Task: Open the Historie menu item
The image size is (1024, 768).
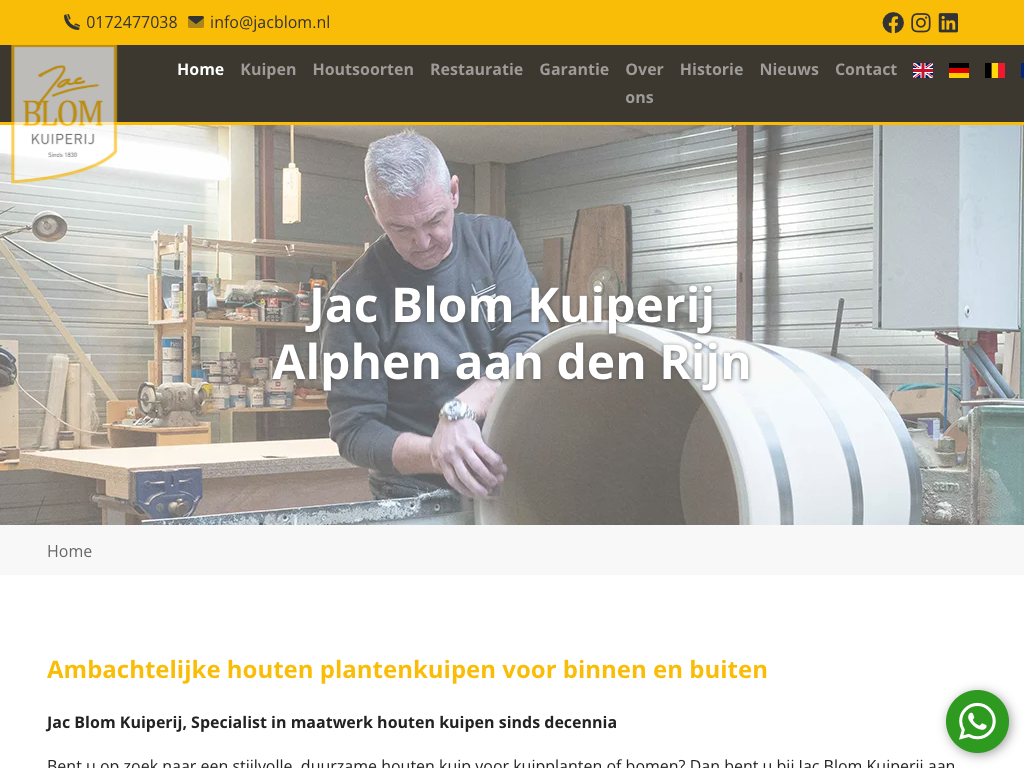Action: coord(711,69)
